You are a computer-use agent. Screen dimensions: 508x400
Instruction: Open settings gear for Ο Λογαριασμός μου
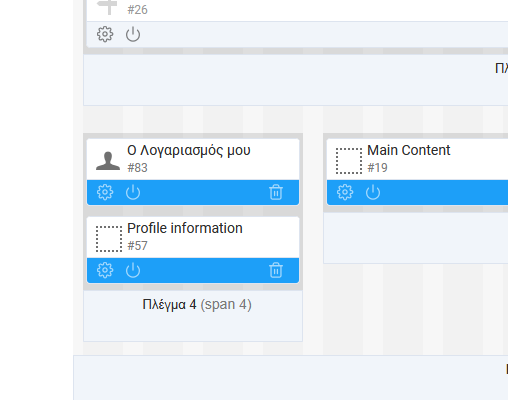pos(105,192)
